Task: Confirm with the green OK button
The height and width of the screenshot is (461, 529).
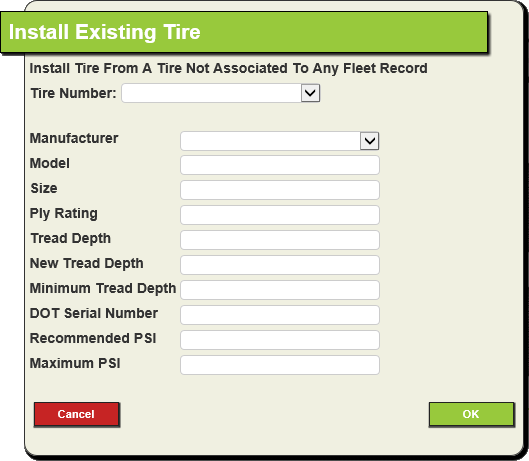Action: coord(471,414)
